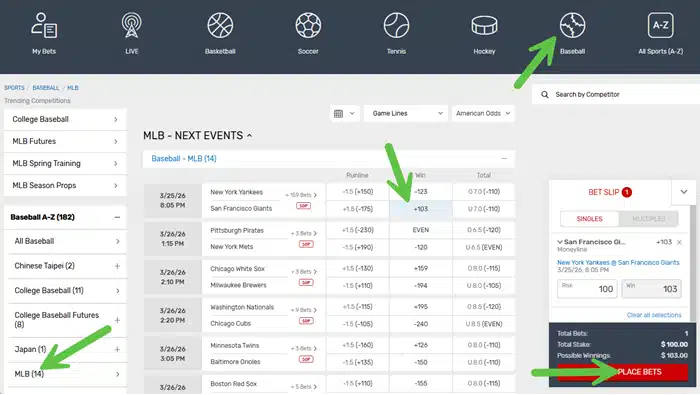Collapse Baseball - MLB (14) group
700x395 pixels.
click(x=504, y=158)
